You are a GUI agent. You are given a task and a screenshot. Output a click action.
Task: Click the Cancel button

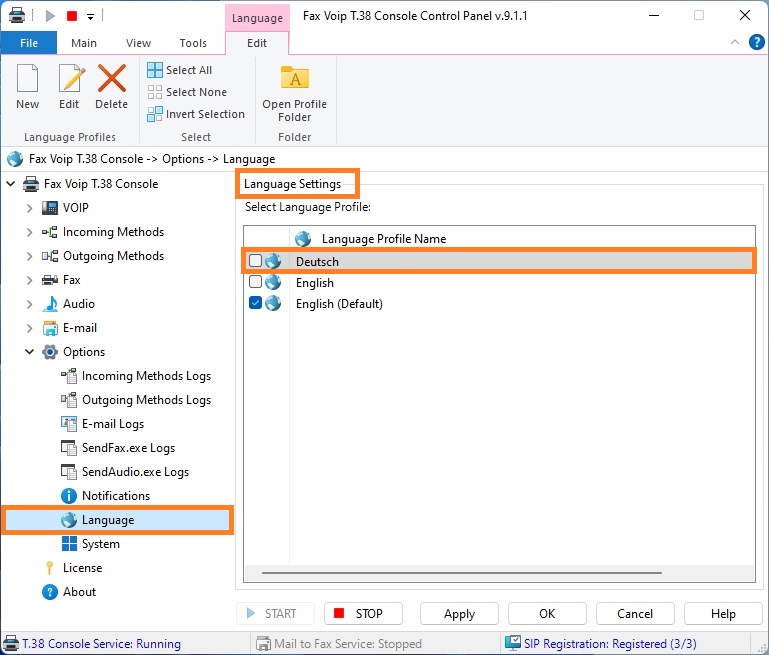coord(635,614)
